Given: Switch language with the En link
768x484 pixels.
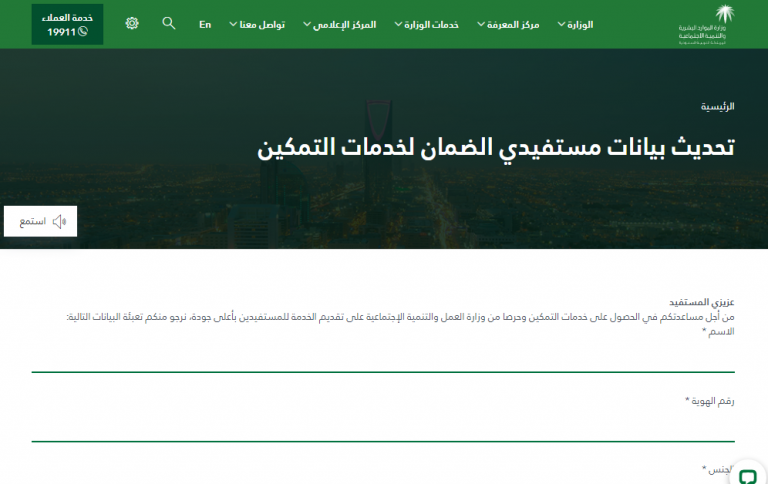Looking at the screenshot, I should pos(205,24).
